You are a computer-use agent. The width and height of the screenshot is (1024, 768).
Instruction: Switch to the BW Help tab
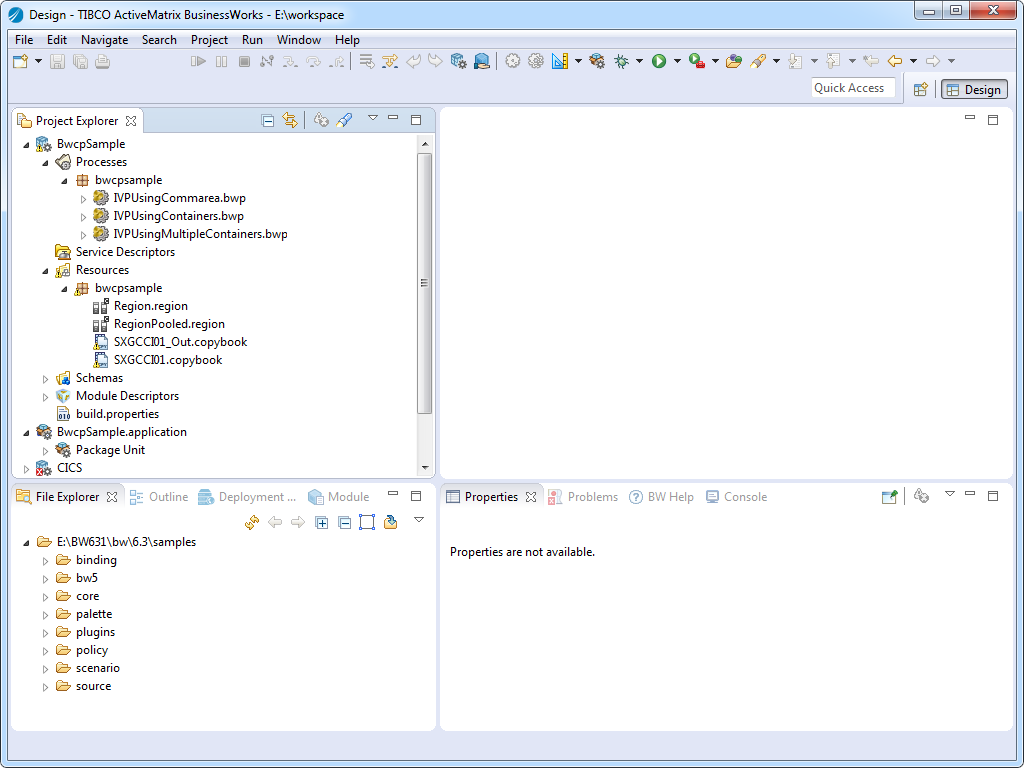point(662,497)
